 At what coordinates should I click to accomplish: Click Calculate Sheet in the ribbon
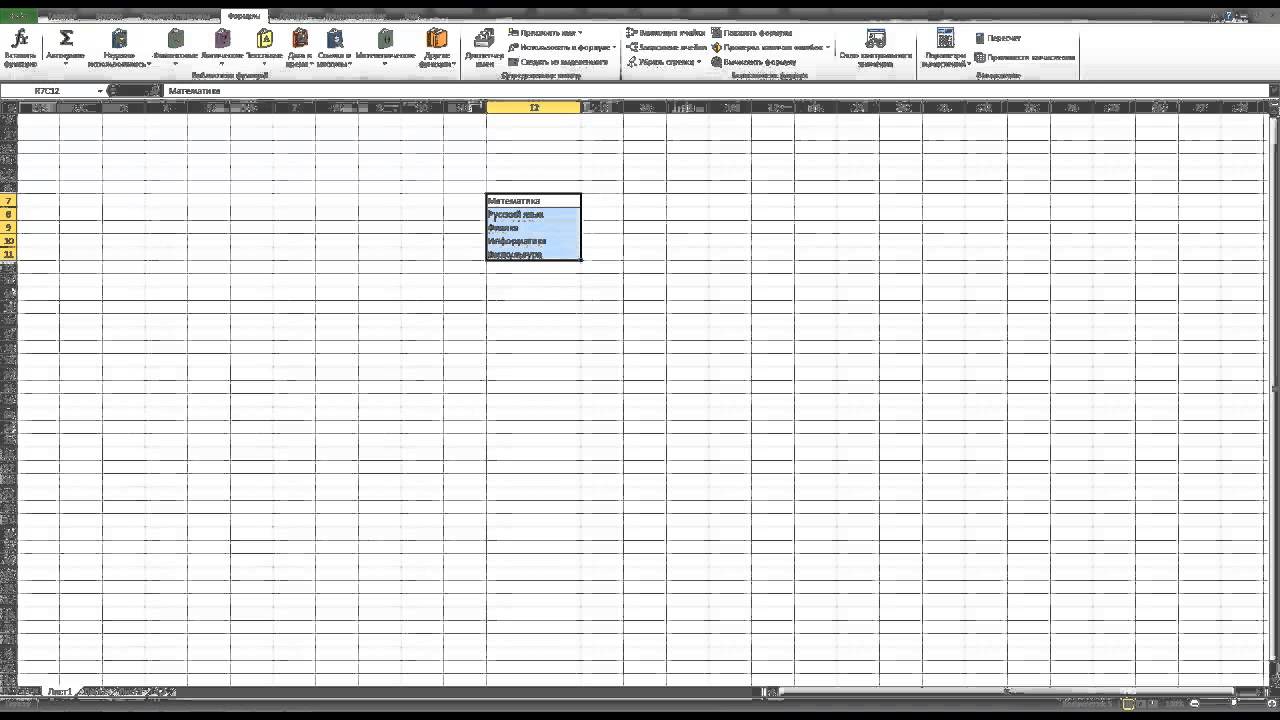1025,57
